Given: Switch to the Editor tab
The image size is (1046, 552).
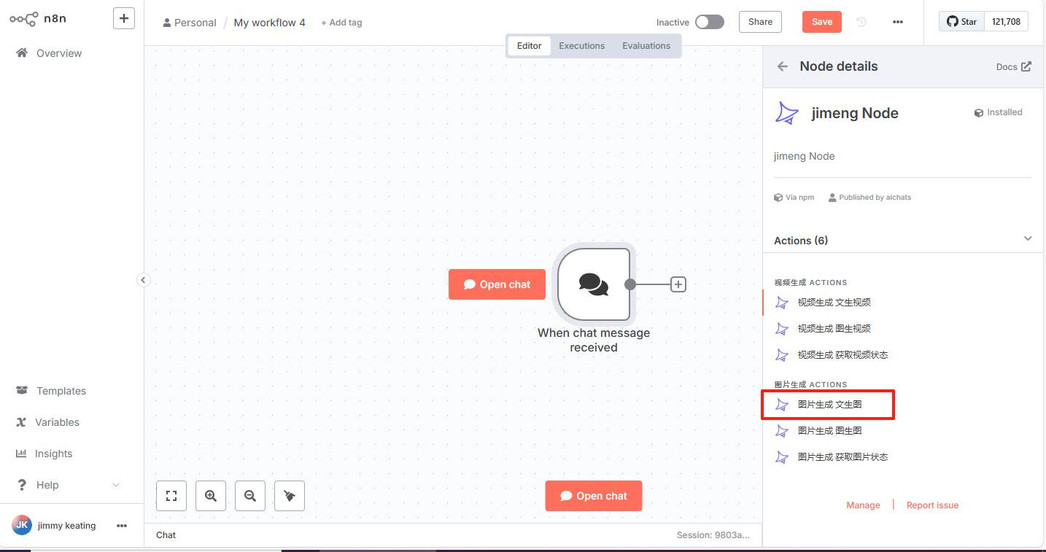Looking at the screenshot, I should coord(529,46).
